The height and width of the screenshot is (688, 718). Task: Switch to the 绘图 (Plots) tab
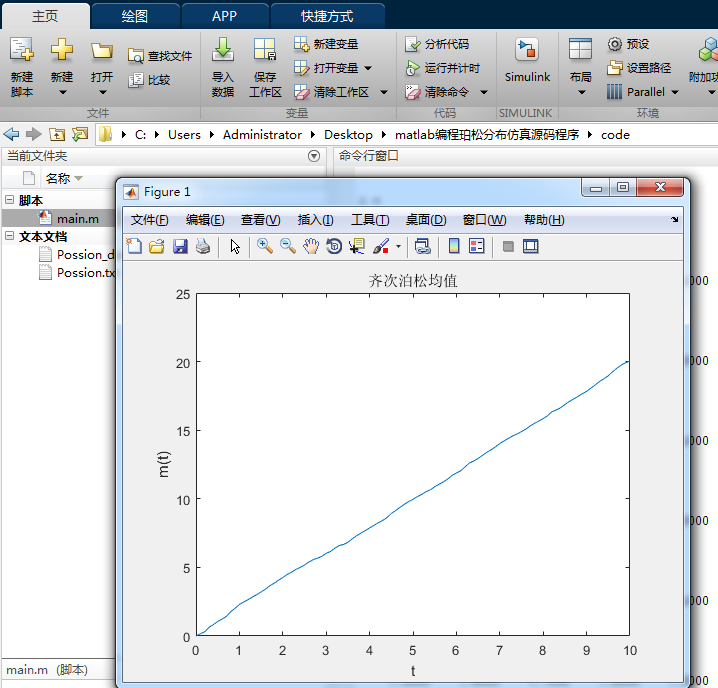click(135, 16)
